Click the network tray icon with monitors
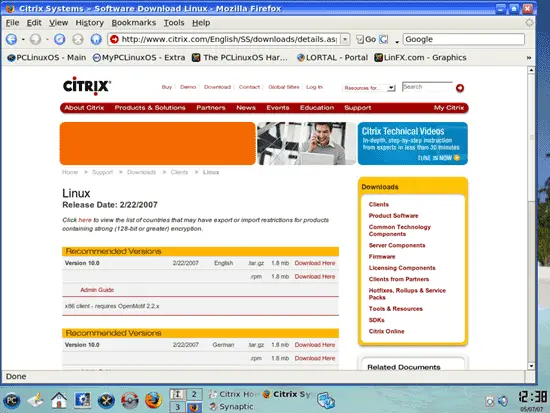The image size is (550, 413). tap(326, 400)
